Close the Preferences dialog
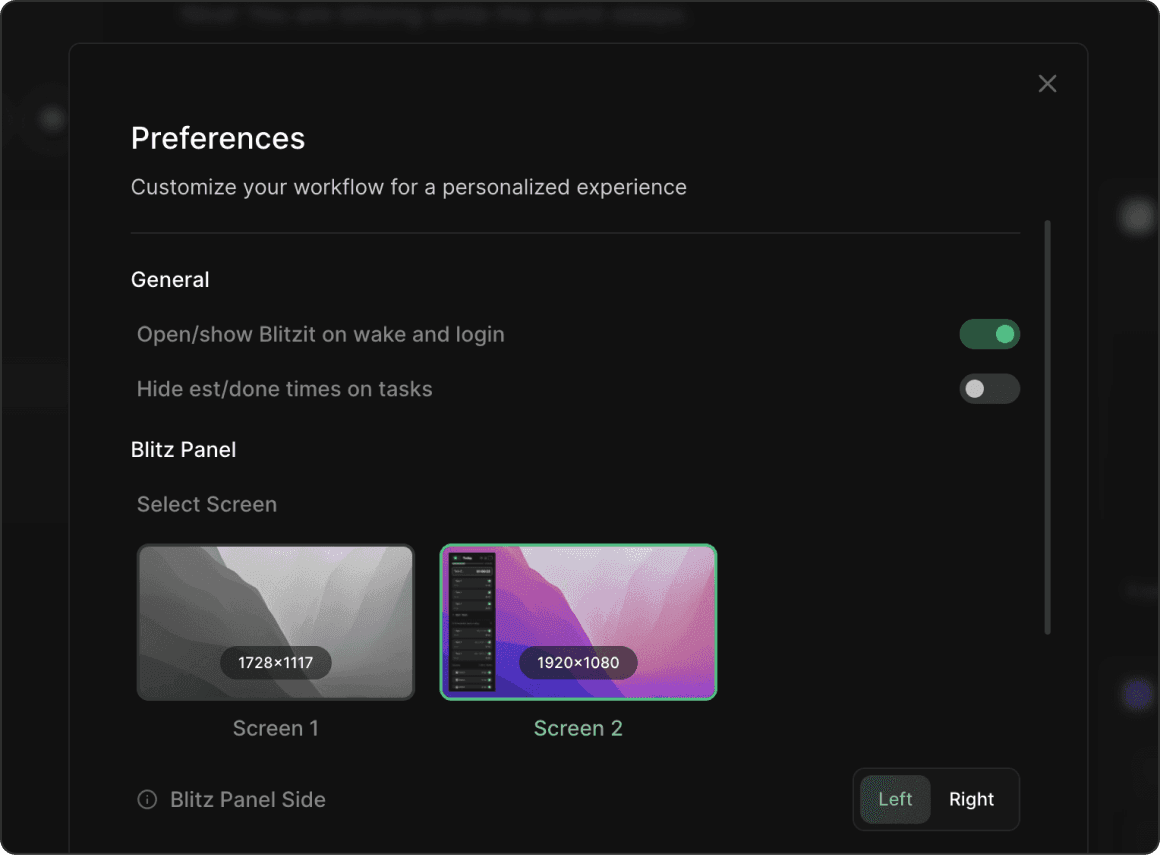This screenshot has height=855, width=1160. tap(1047, 84)
